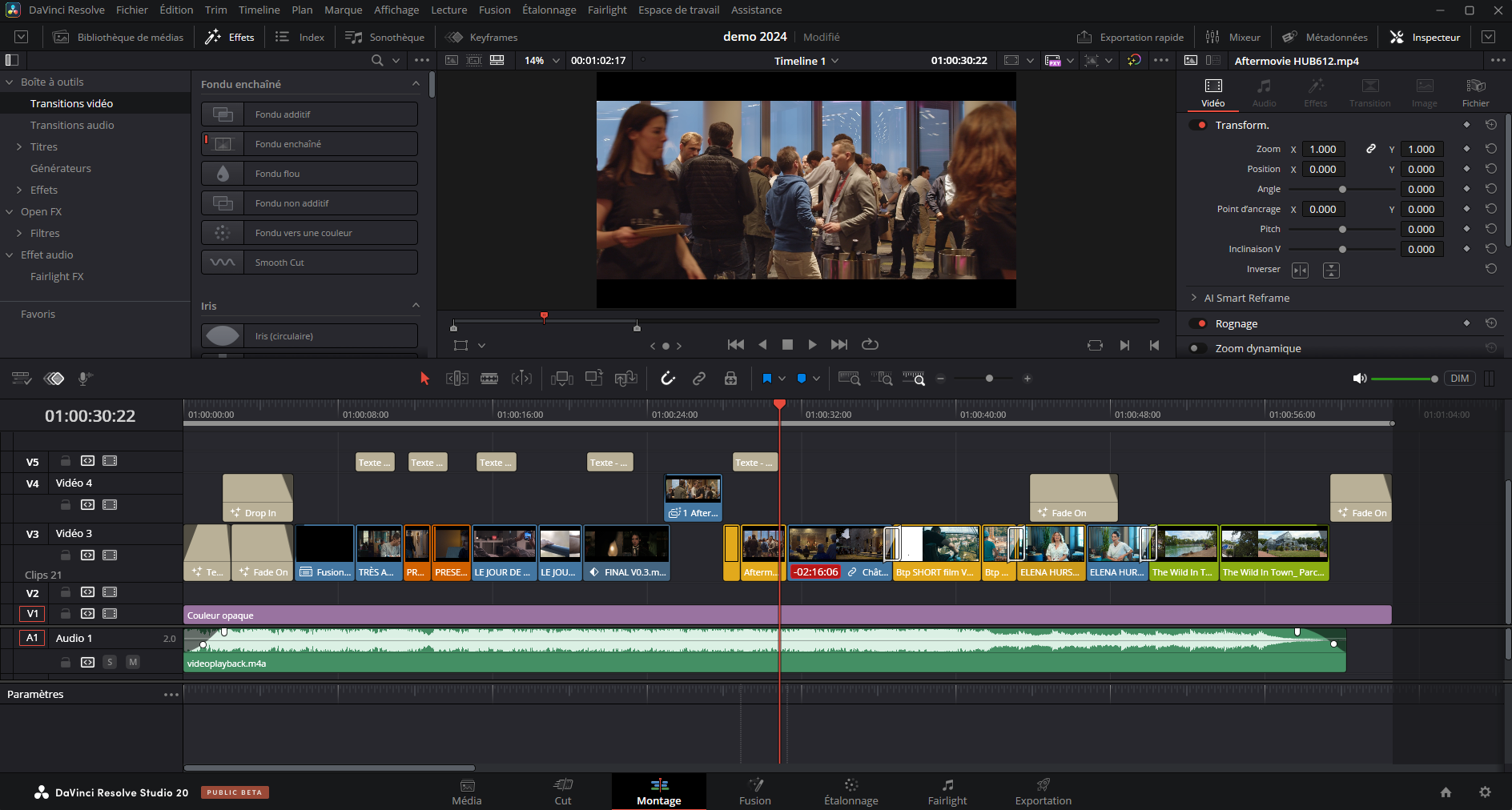This screenshot has width=1512, height=810.
Task: Click the loop playback icon
Action: coord(870,344)
